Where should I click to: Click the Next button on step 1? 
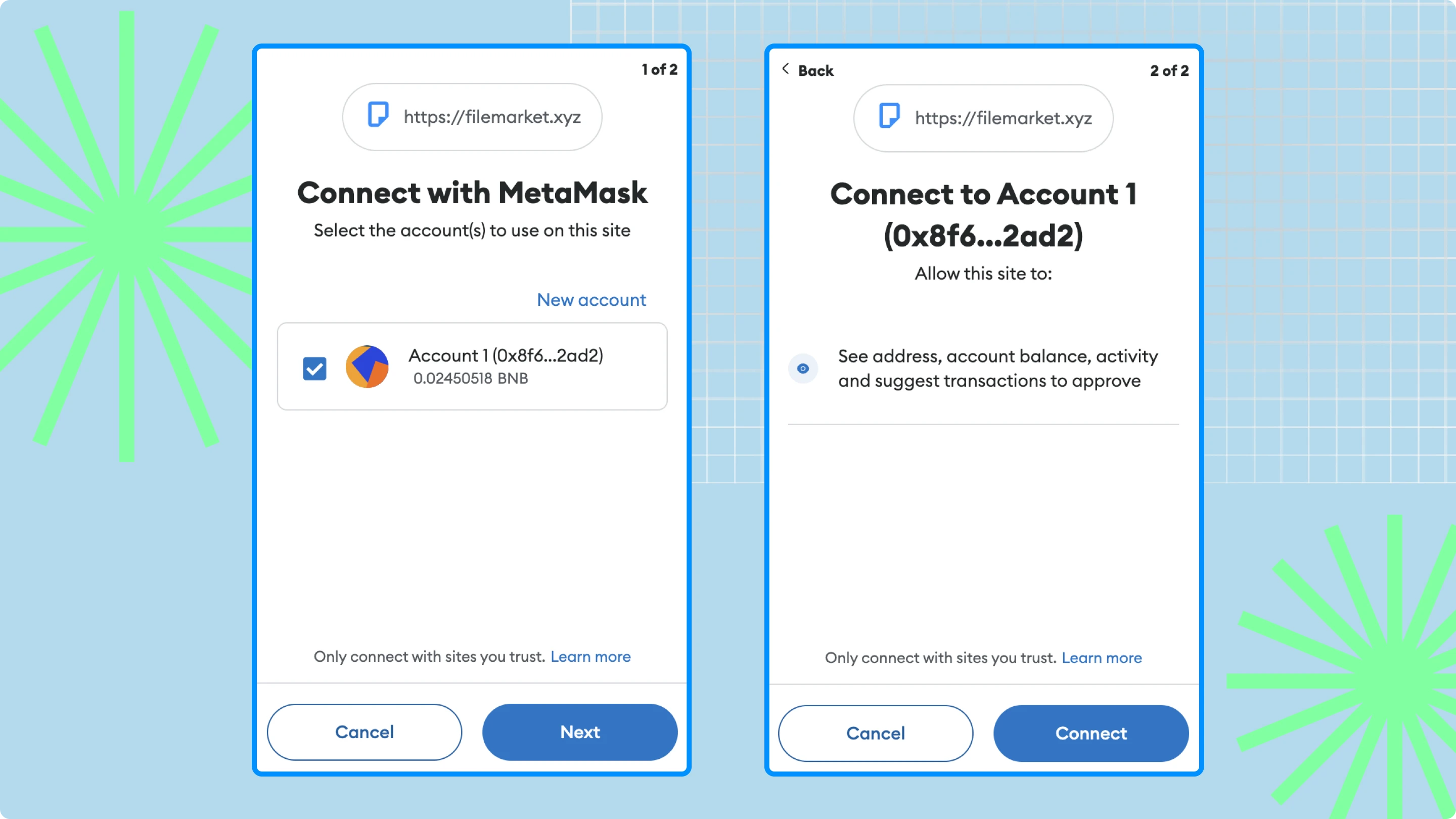point(580,732)
